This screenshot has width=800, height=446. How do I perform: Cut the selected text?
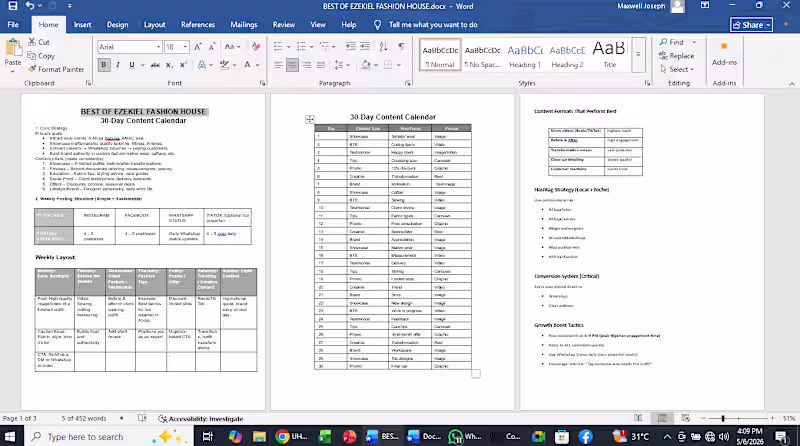(39, 42)
